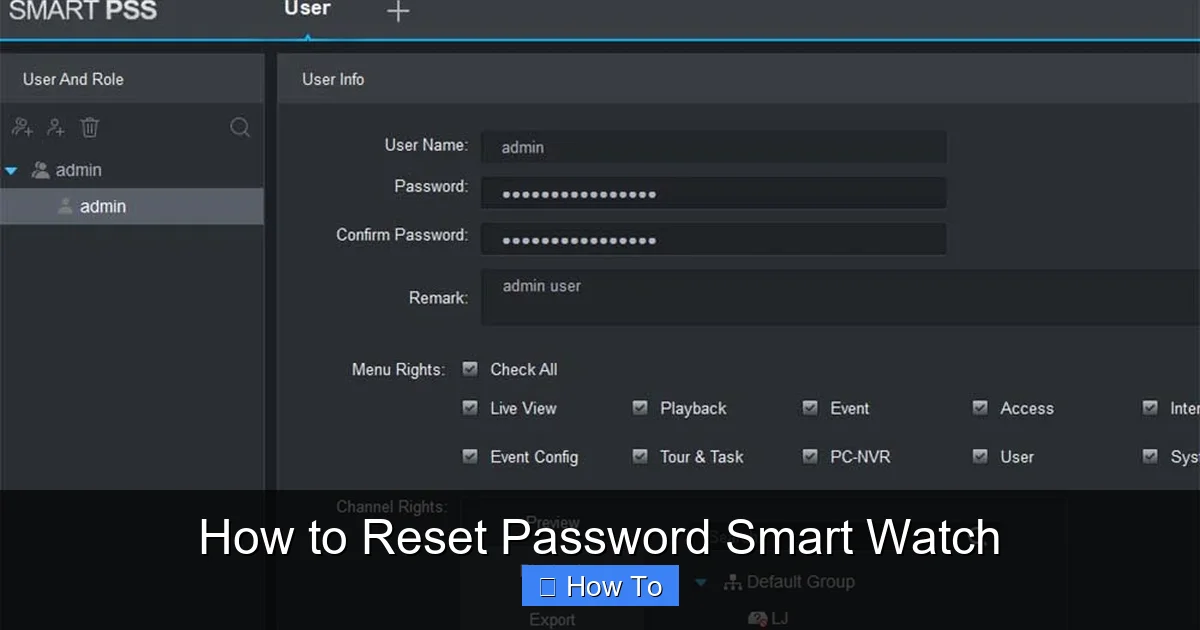
Task: Click the Default Group hierarchy icon
Action: [735, 581]
